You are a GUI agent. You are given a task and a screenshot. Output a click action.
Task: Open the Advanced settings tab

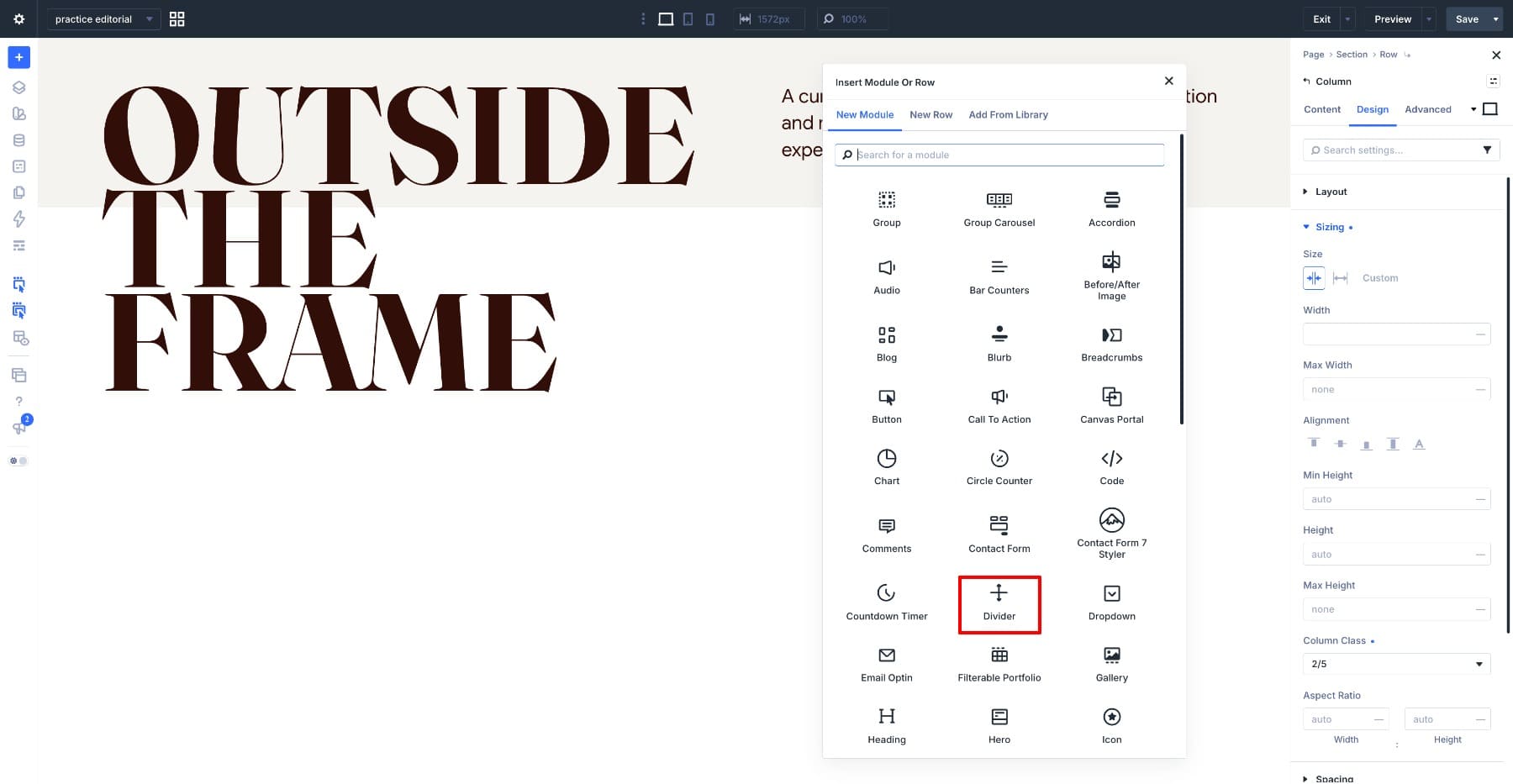1427,109
